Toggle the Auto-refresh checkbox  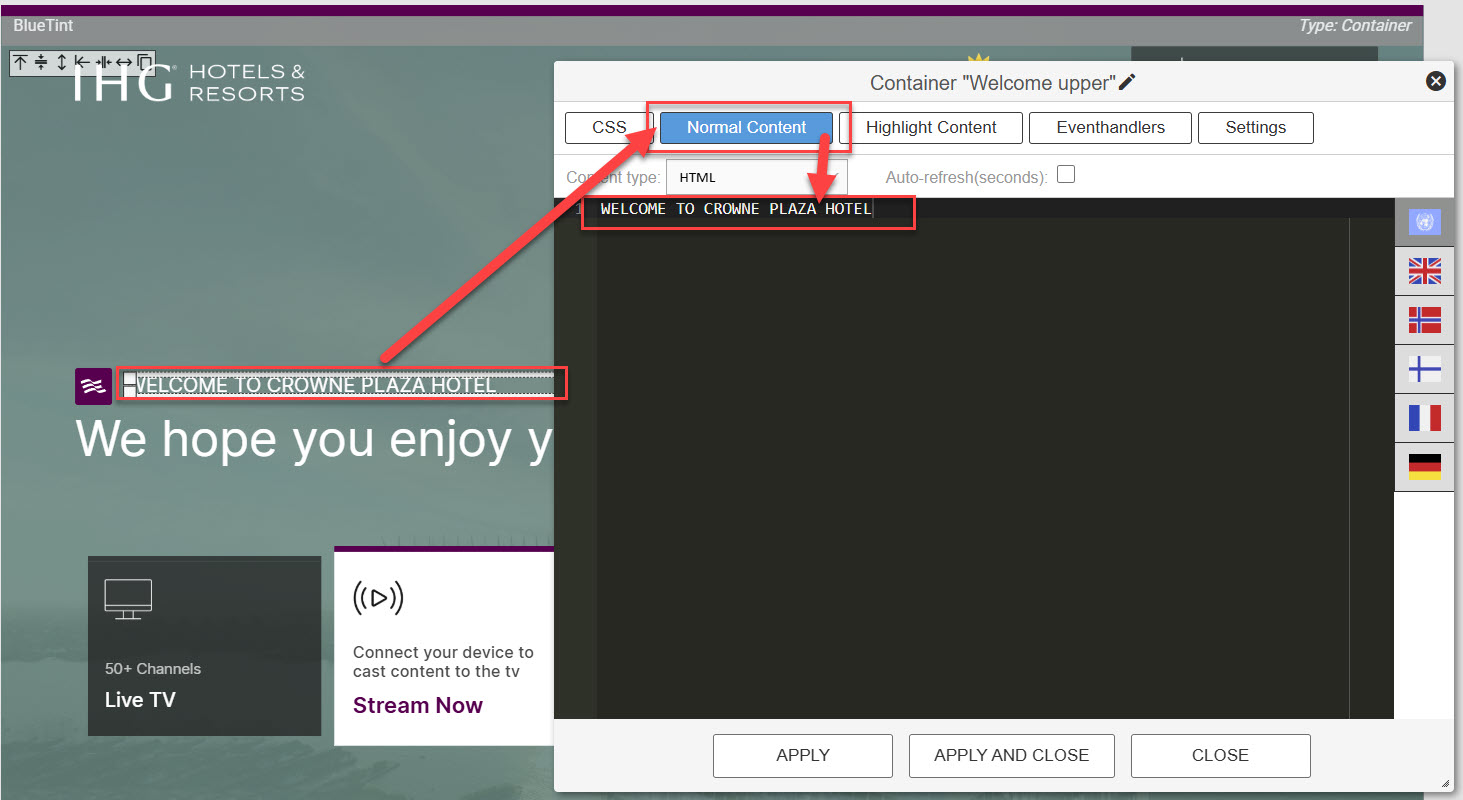tap(1066, 175)
